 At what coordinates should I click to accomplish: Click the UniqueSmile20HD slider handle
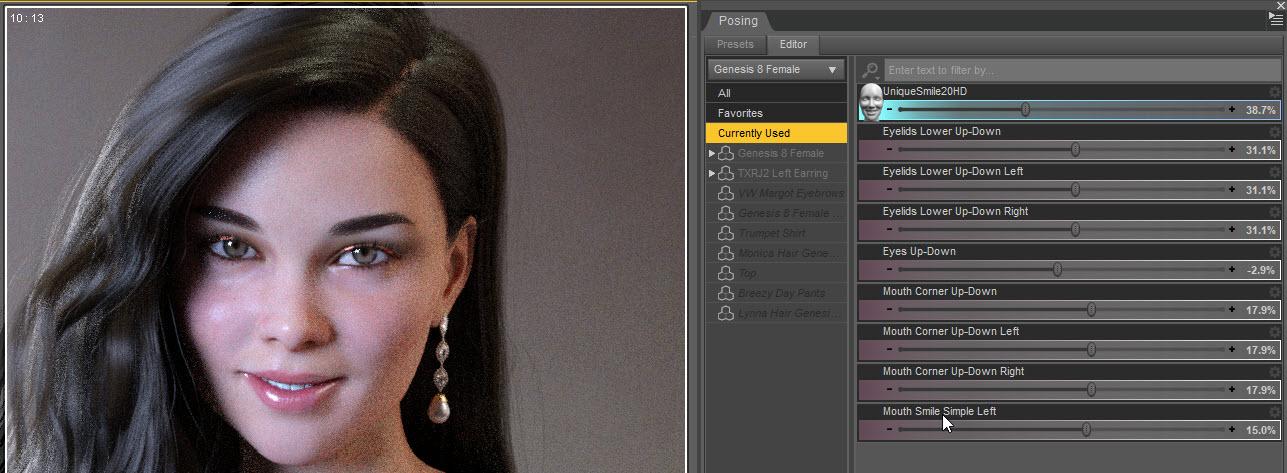[x=1026, y=109]
